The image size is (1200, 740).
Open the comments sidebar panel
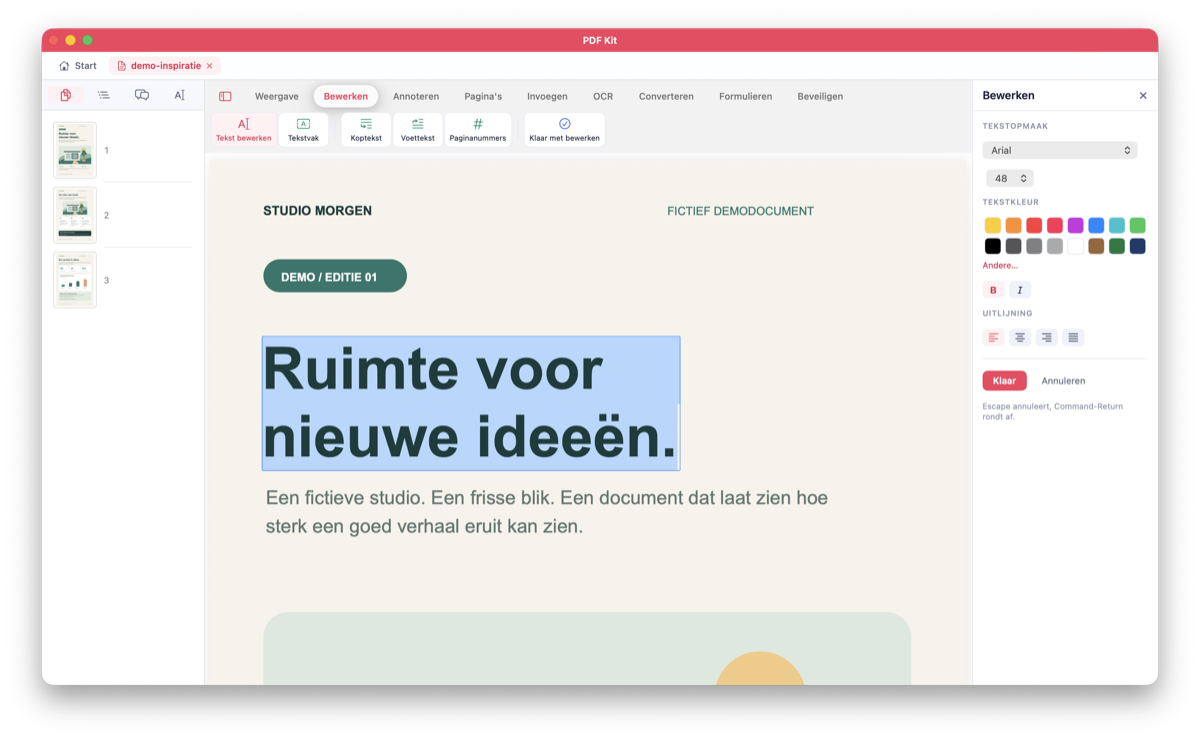pos(142,95)
